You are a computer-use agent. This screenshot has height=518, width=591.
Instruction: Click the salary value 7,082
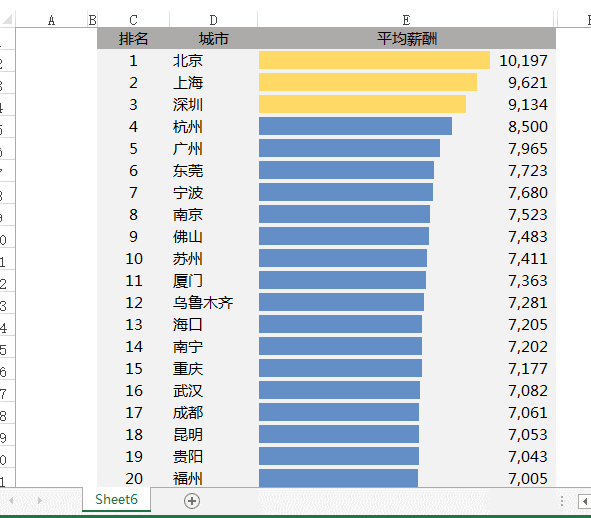click(x=527, y=390)
